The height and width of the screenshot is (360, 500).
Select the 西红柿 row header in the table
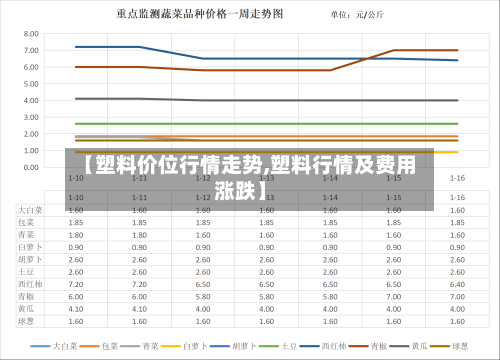[x=30, y=284]
